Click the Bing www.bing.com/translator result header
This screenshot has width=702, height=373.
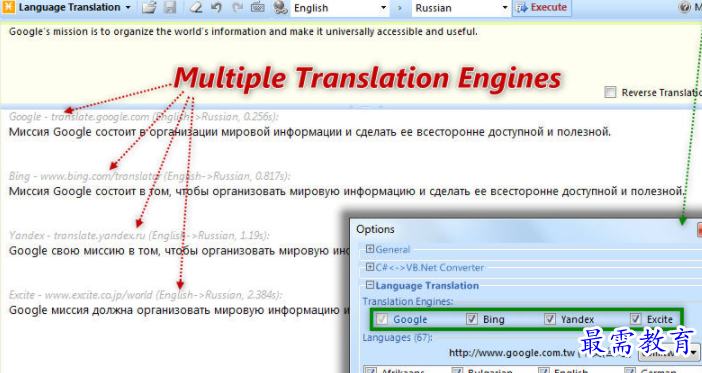(150, 176)
